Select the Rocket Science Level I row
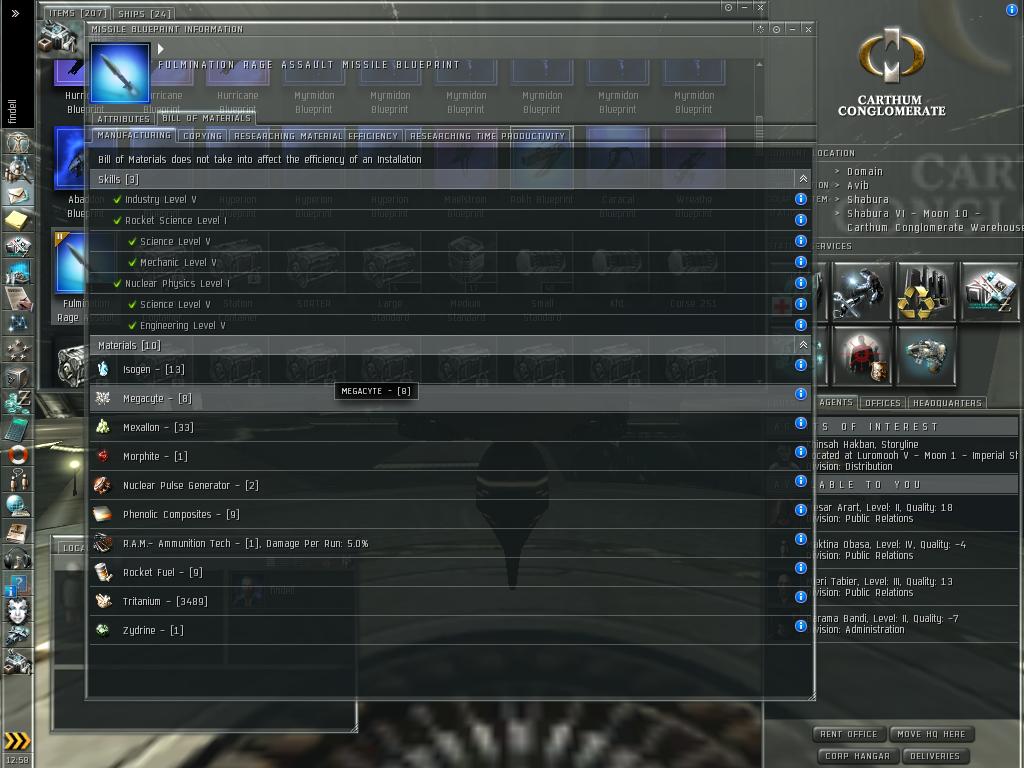The height and width of the screenshot is (768, 1024). coord(450,220)
